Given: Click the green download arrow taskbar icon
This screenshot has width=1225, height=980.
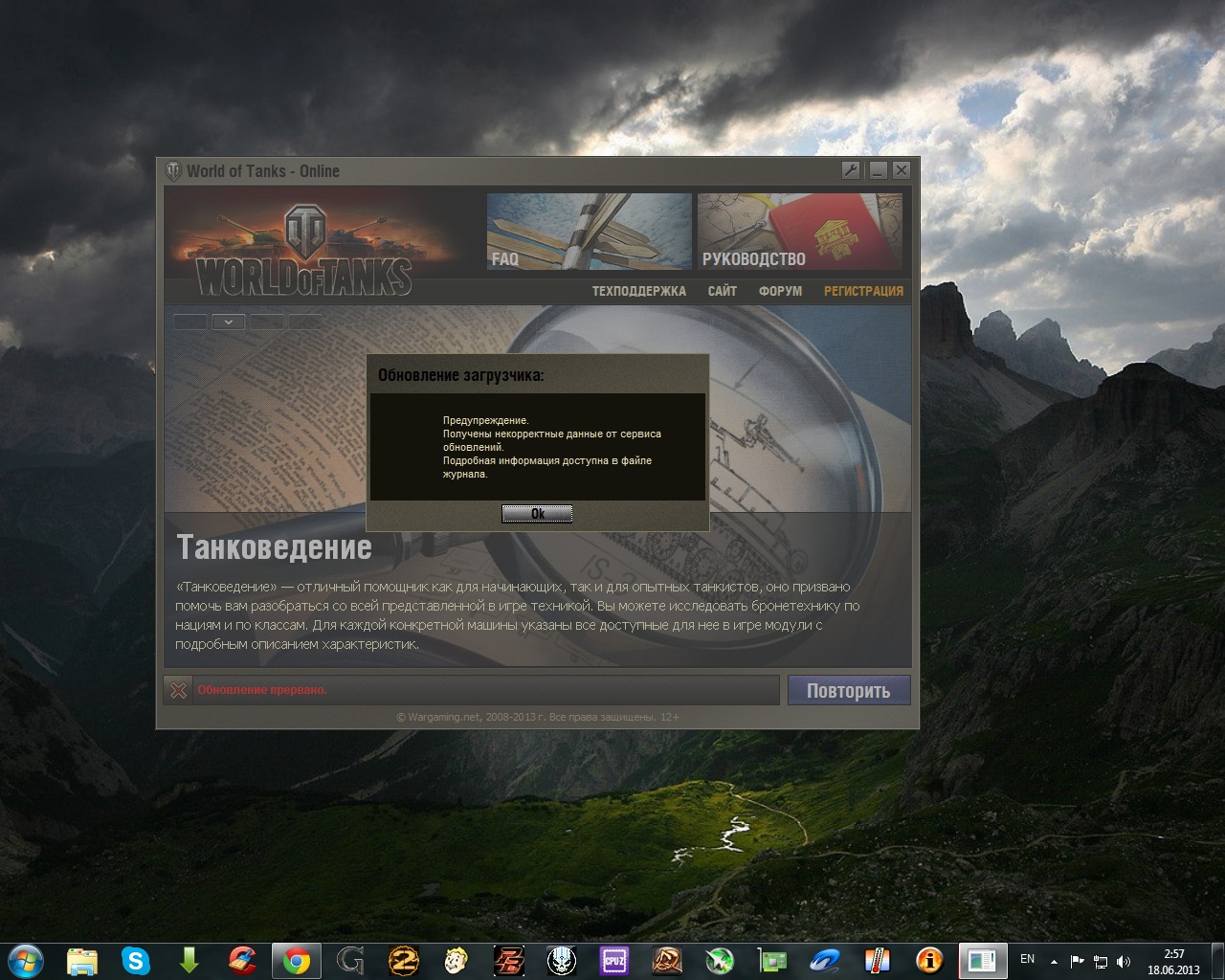Looking at the screenshot, I should 189,960.
